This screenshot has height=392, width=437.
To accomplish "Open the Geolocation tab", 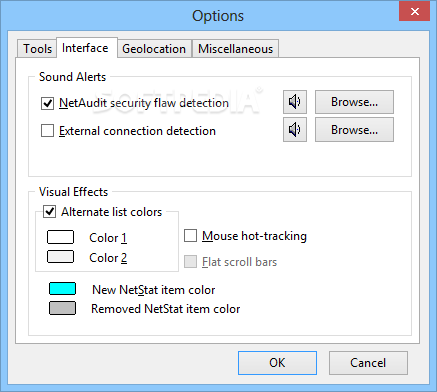I will pos(154,49).
